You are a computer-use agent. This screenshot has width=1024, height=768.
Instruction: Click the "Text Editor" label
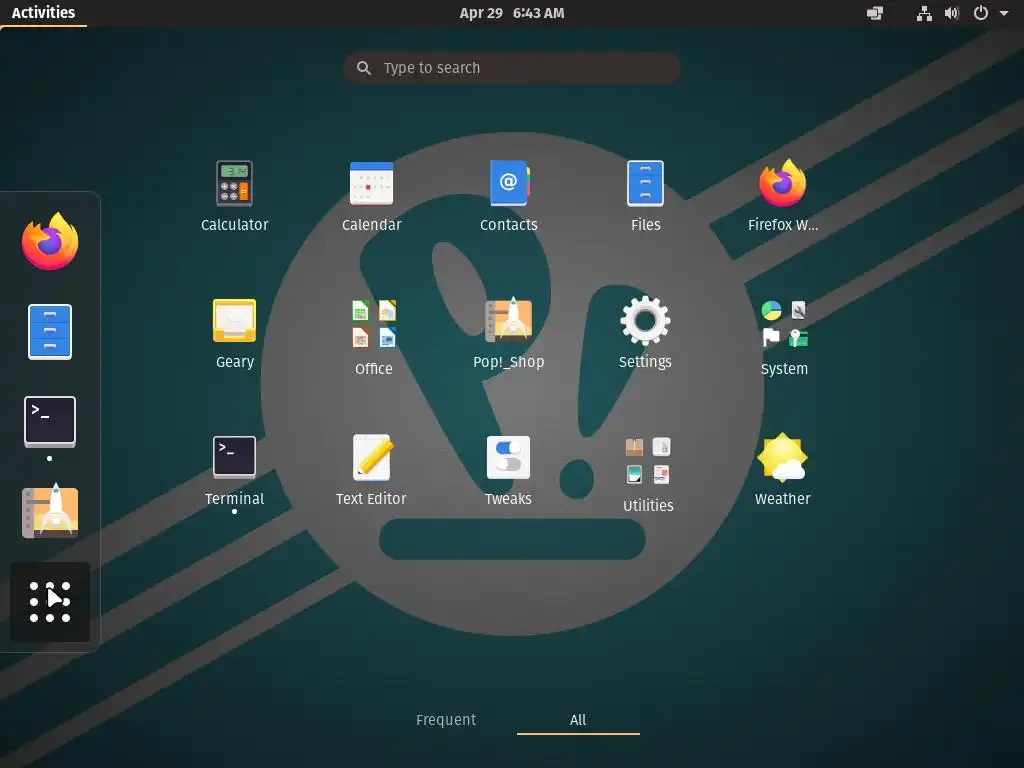[371, 499]
